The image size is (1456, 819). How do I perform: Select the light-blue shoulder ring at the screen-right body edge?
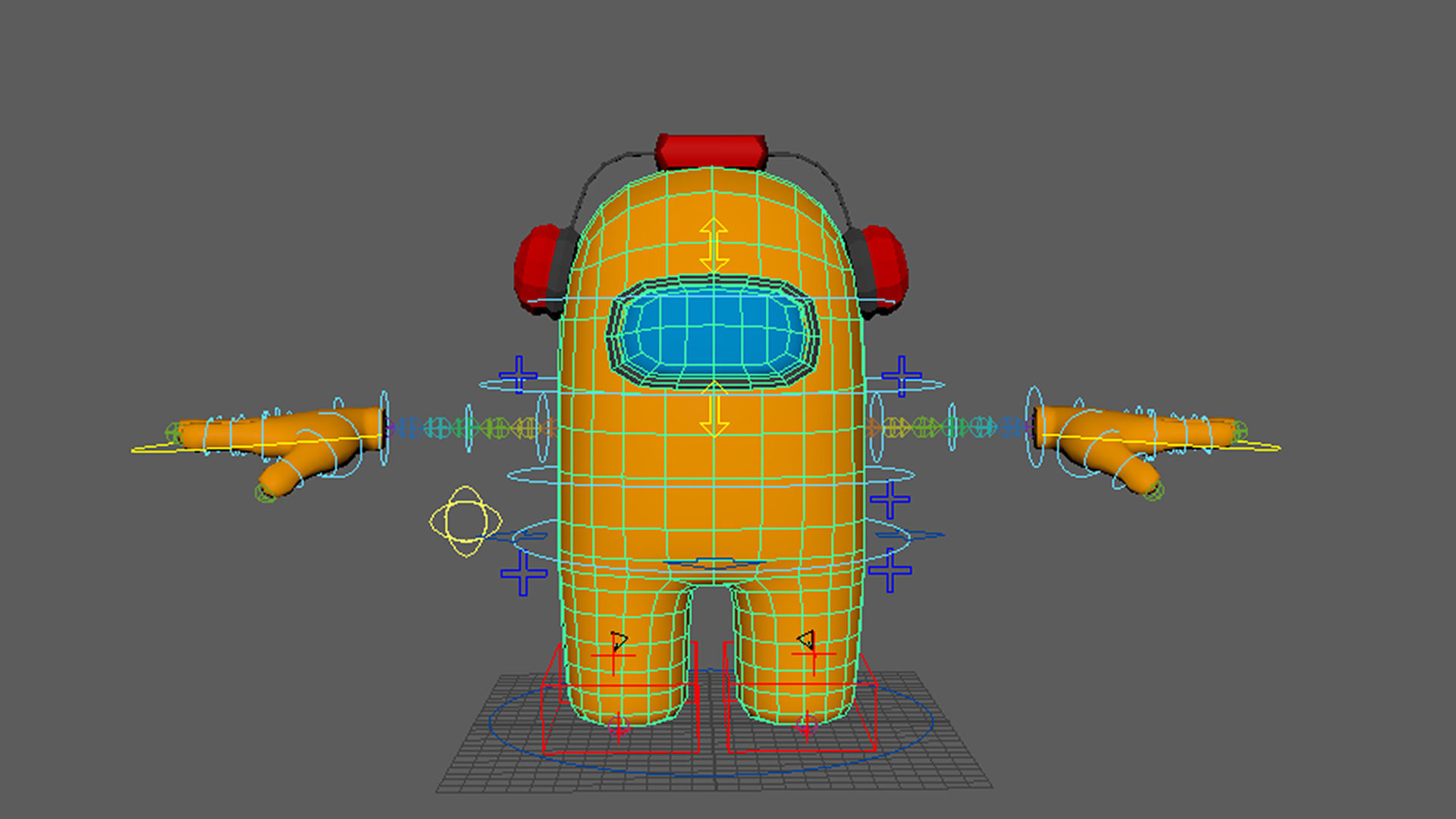877,427
